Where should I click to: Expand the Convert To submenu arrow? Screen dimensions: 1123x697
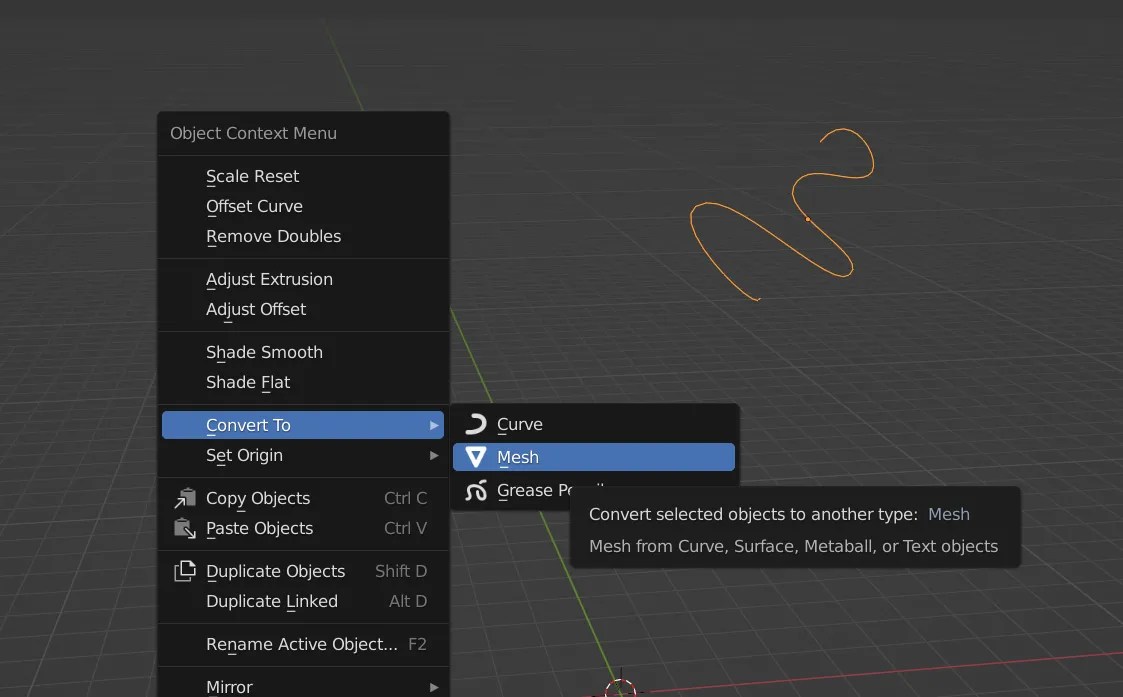click(434, 425)
